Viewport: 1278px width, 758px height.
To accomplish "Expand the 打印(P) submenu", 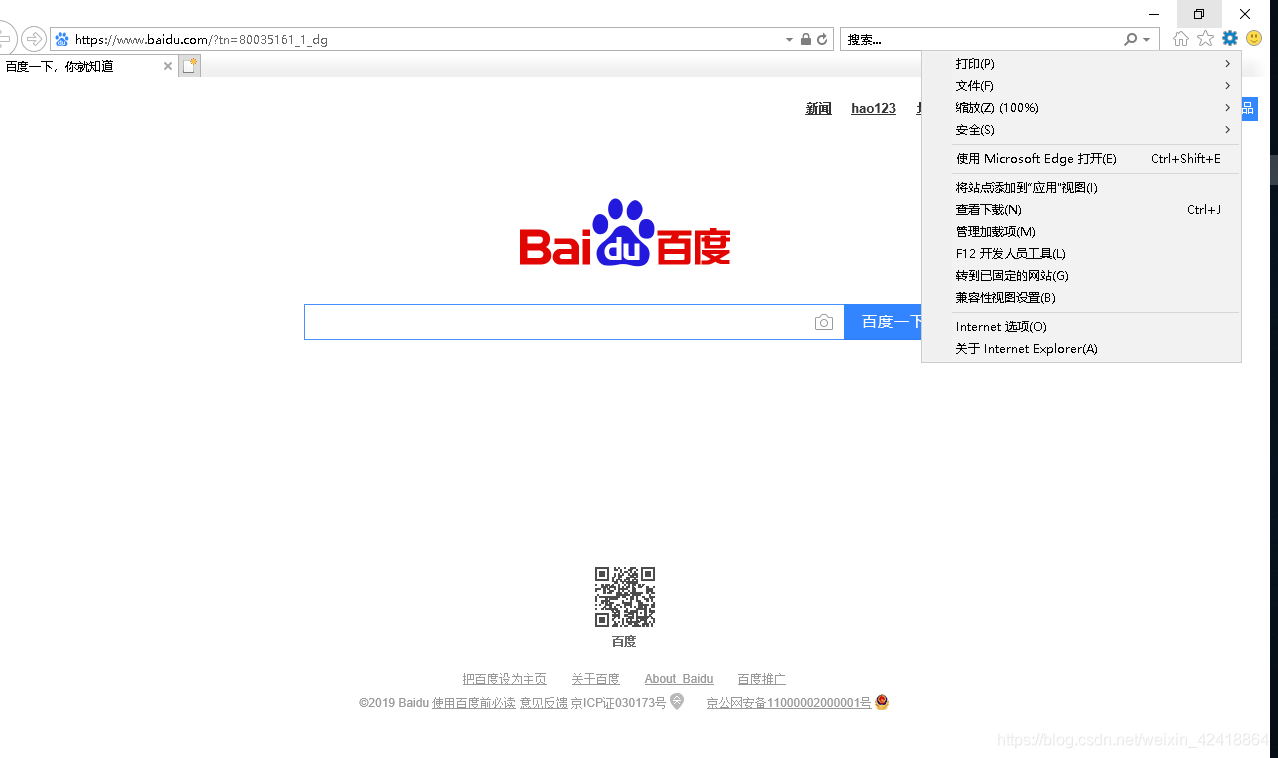I will [1081, 63].
